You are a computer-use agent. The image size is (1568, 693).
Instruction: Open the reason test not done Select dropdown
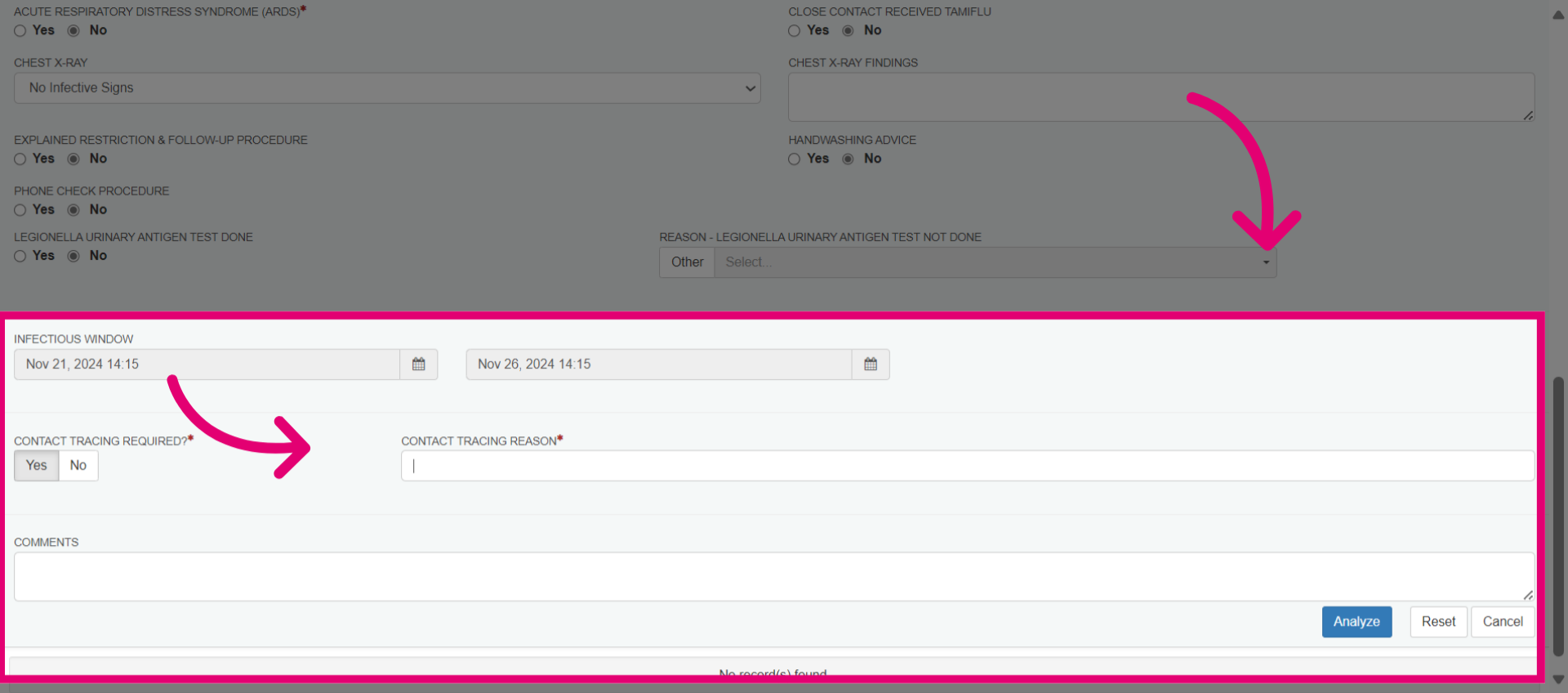996,262
